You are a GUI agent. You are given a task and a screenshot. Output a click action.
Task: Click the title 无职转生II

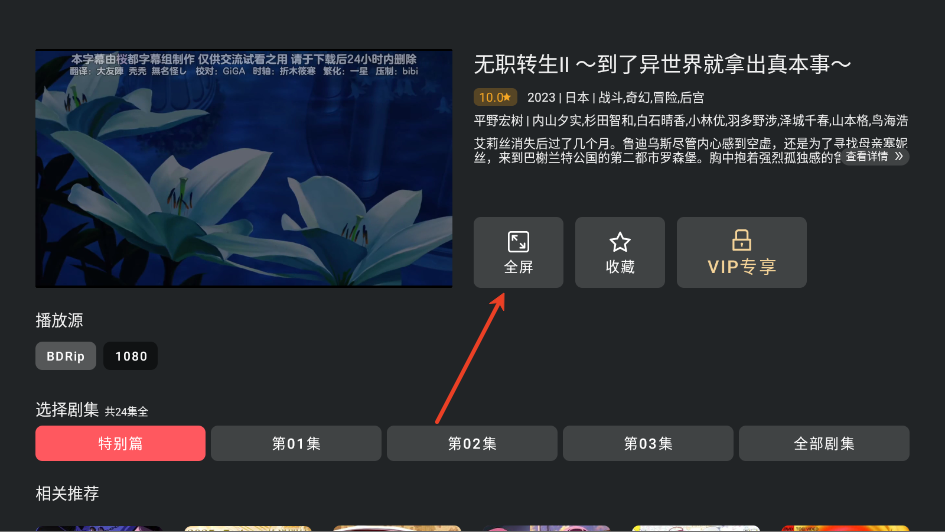point(662,64)
